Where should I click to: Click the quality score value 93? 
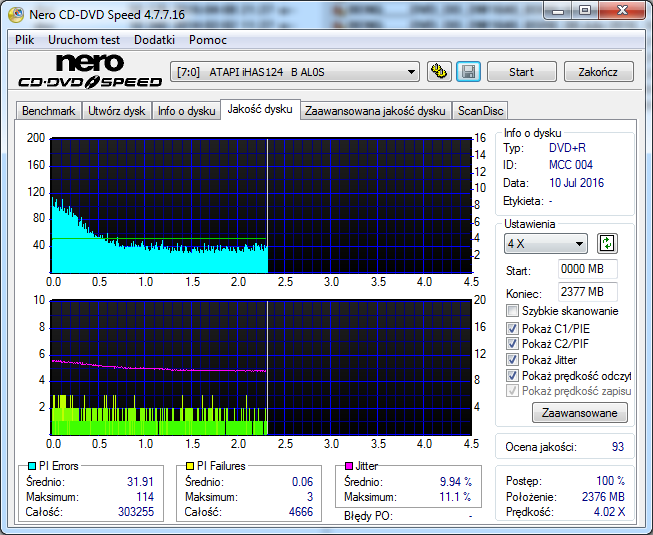pyautogui.click(x=618, y=447)
